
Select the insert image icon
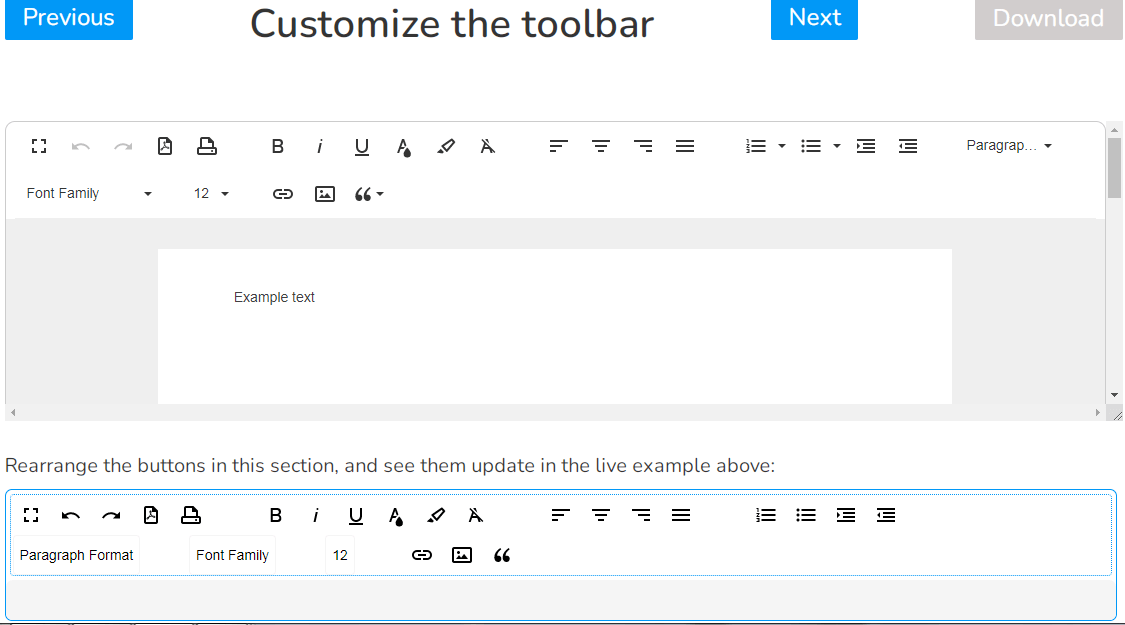324,193
